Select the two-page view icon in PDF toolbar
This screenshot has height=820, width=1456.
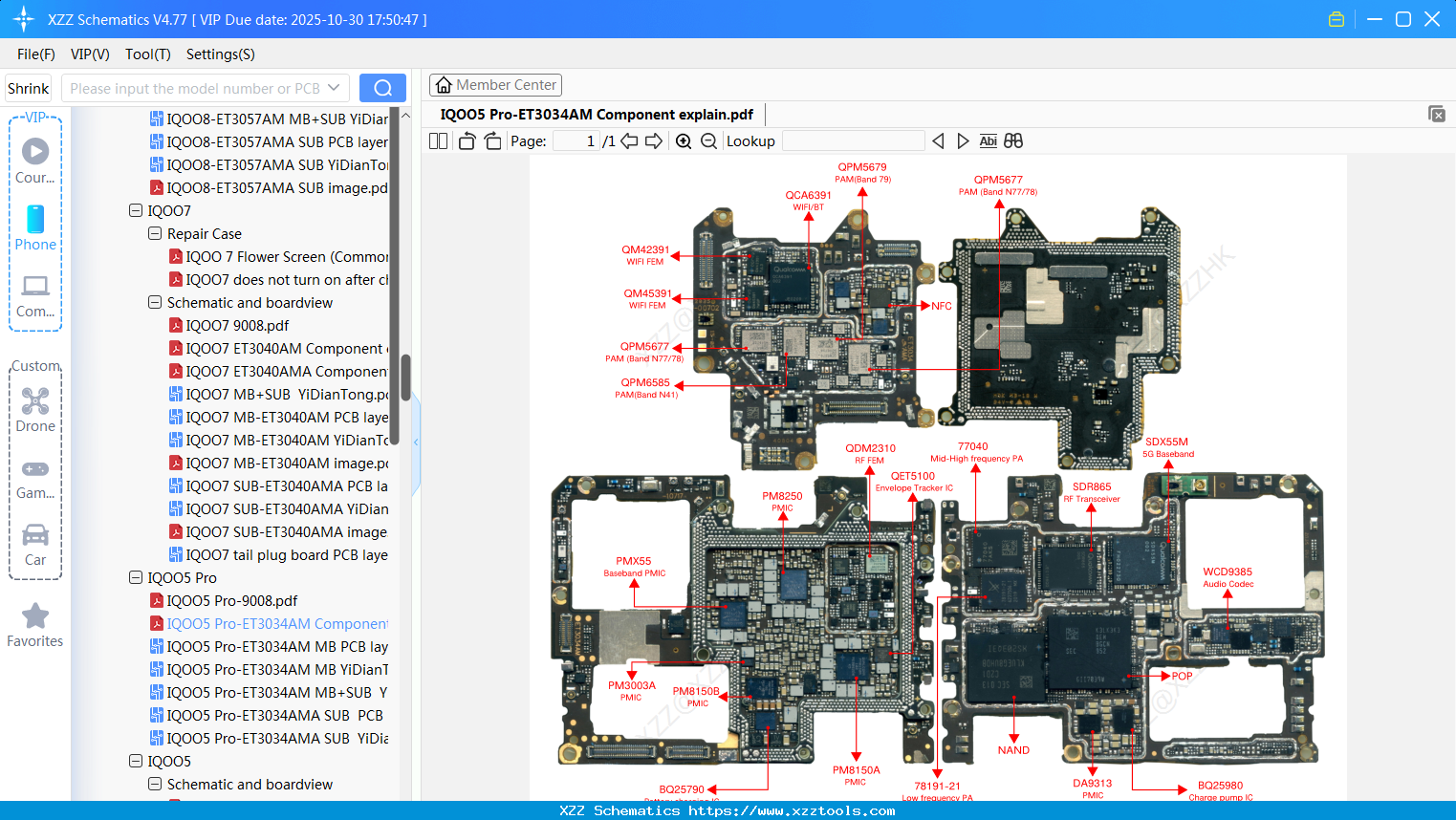pos(437,140)
